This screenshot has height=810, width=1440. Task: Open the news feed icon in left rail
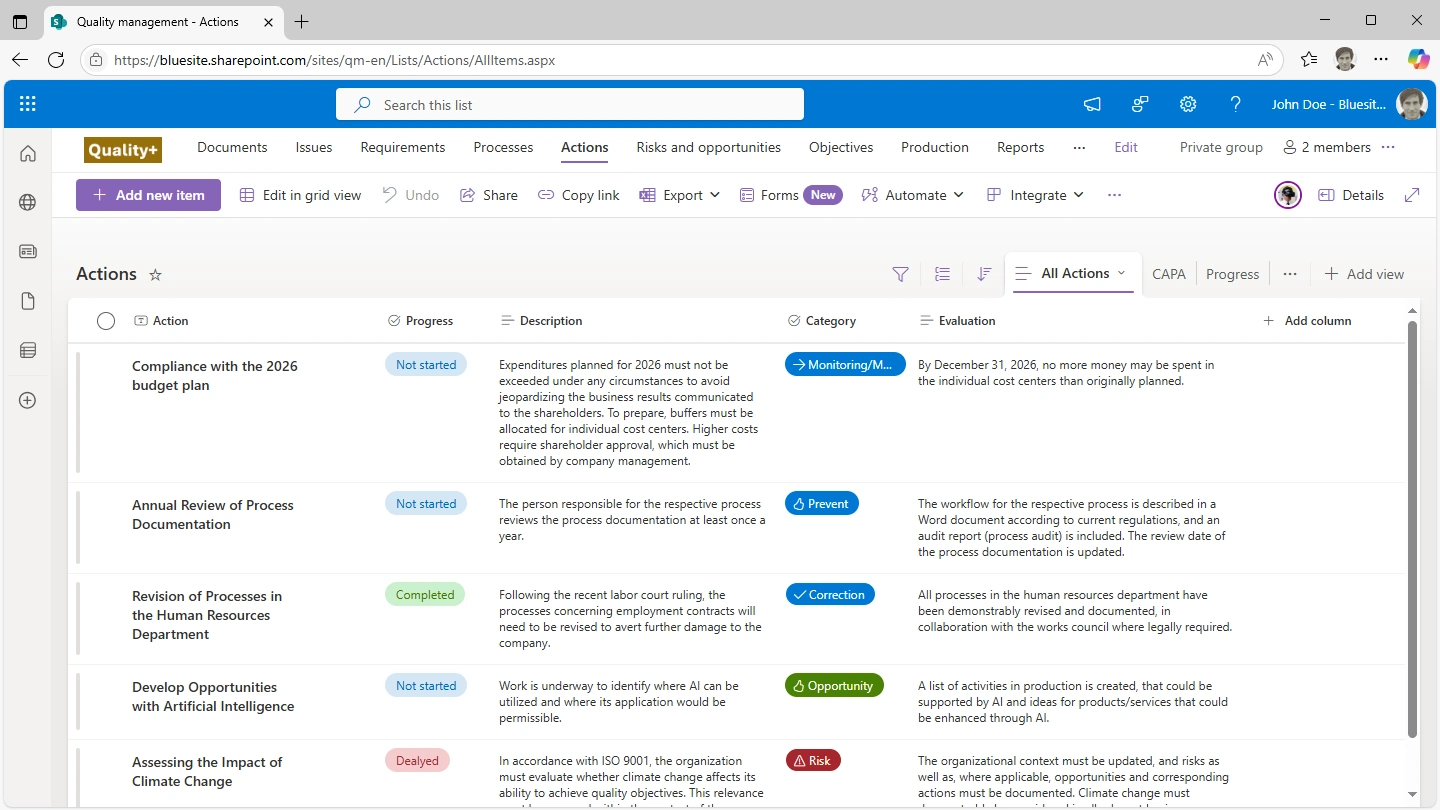[28, 252]
